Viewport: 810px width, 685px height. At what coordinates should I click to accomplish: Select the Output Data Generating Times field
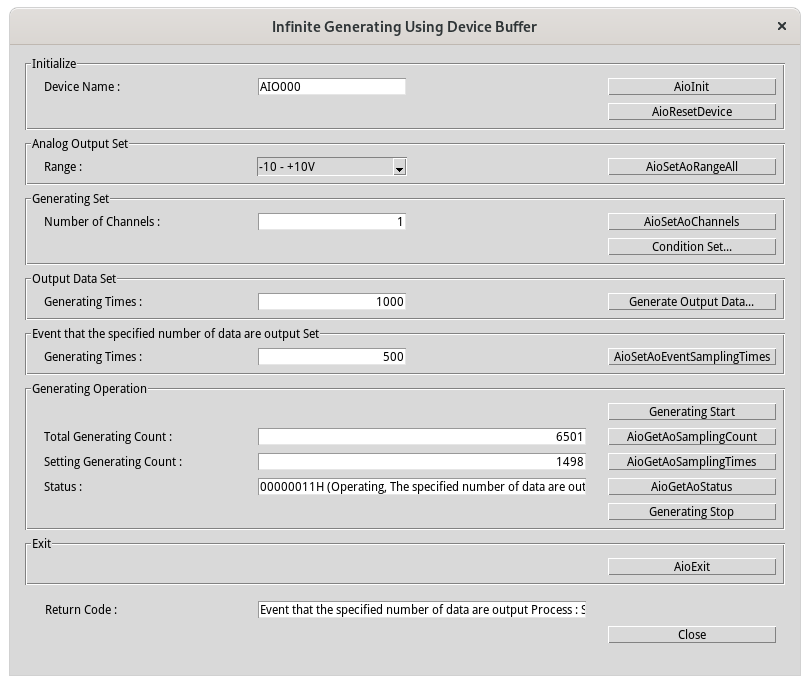332,302
